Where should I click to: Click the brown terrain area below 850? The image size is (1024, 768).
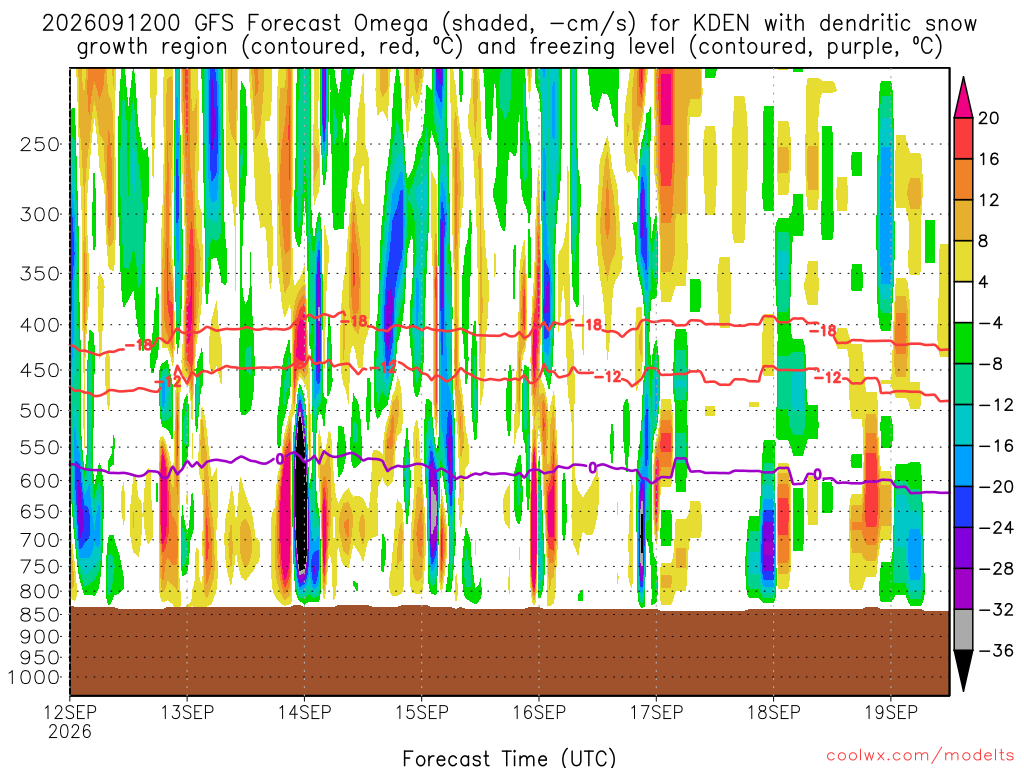click(x=509, y=650)
